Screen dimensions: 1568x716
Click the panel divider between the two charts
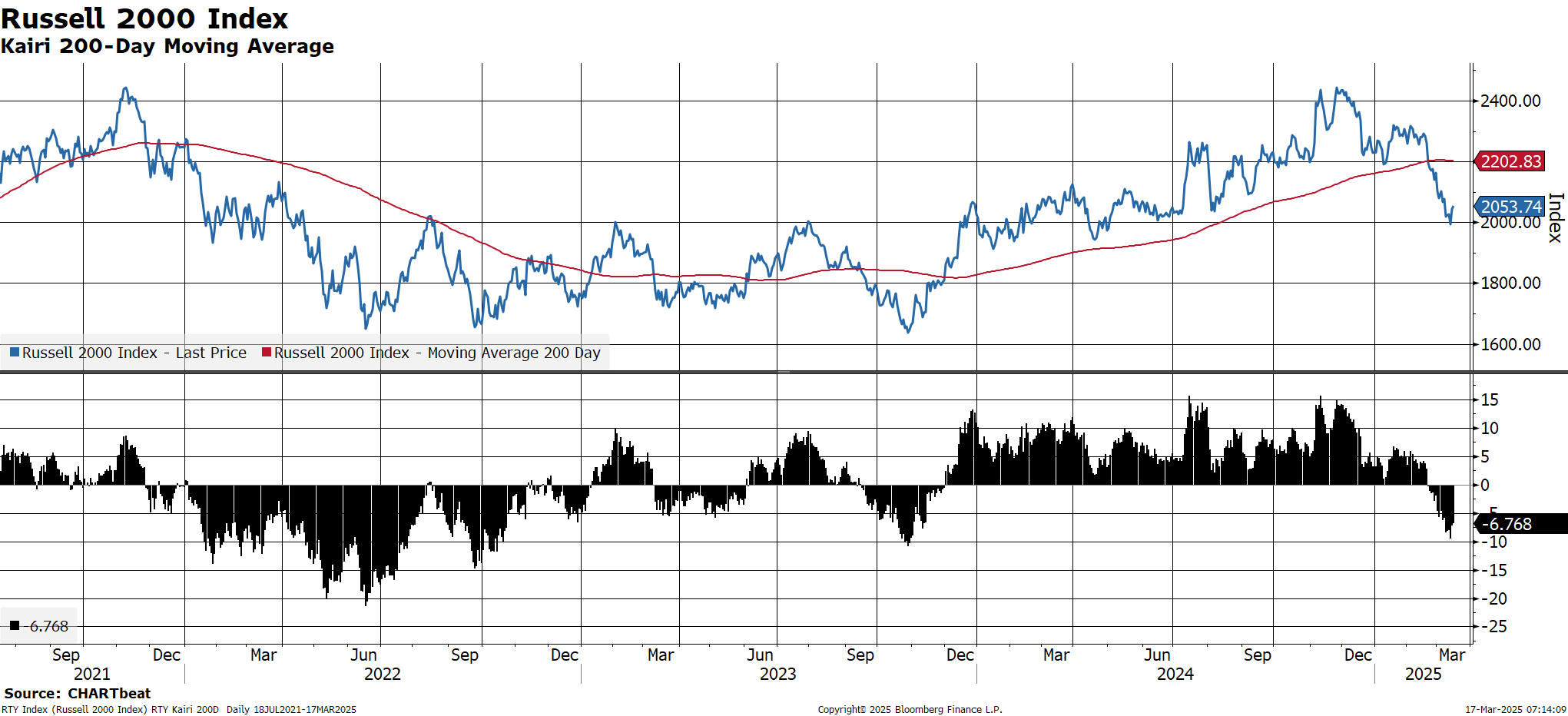click(784, 372)
